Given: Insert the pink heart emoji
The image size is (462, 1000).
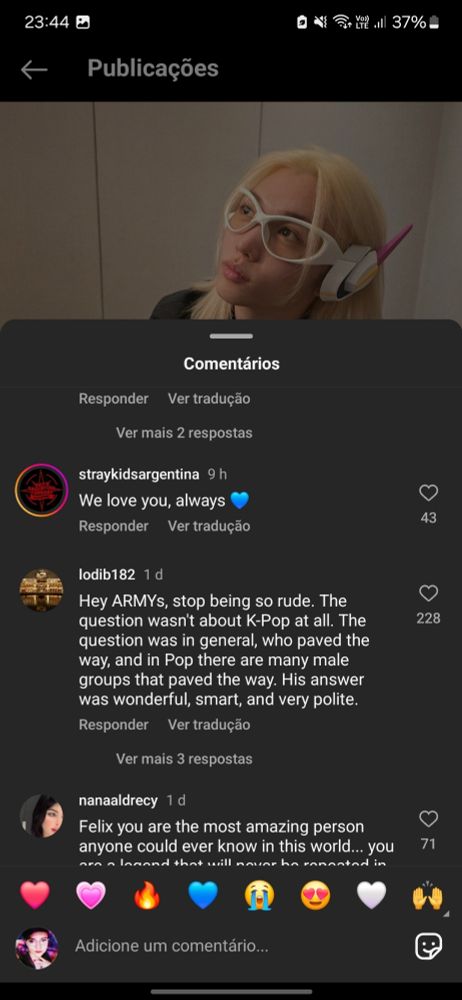Looking at the screenshot, I should (x=91, y=895).
